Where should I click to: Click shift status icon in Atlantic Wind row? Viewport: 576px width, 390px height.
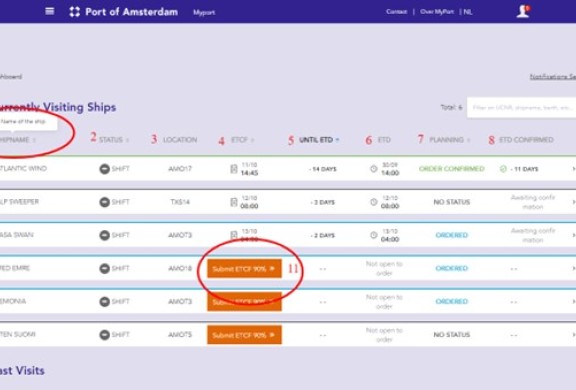(104, 169)
